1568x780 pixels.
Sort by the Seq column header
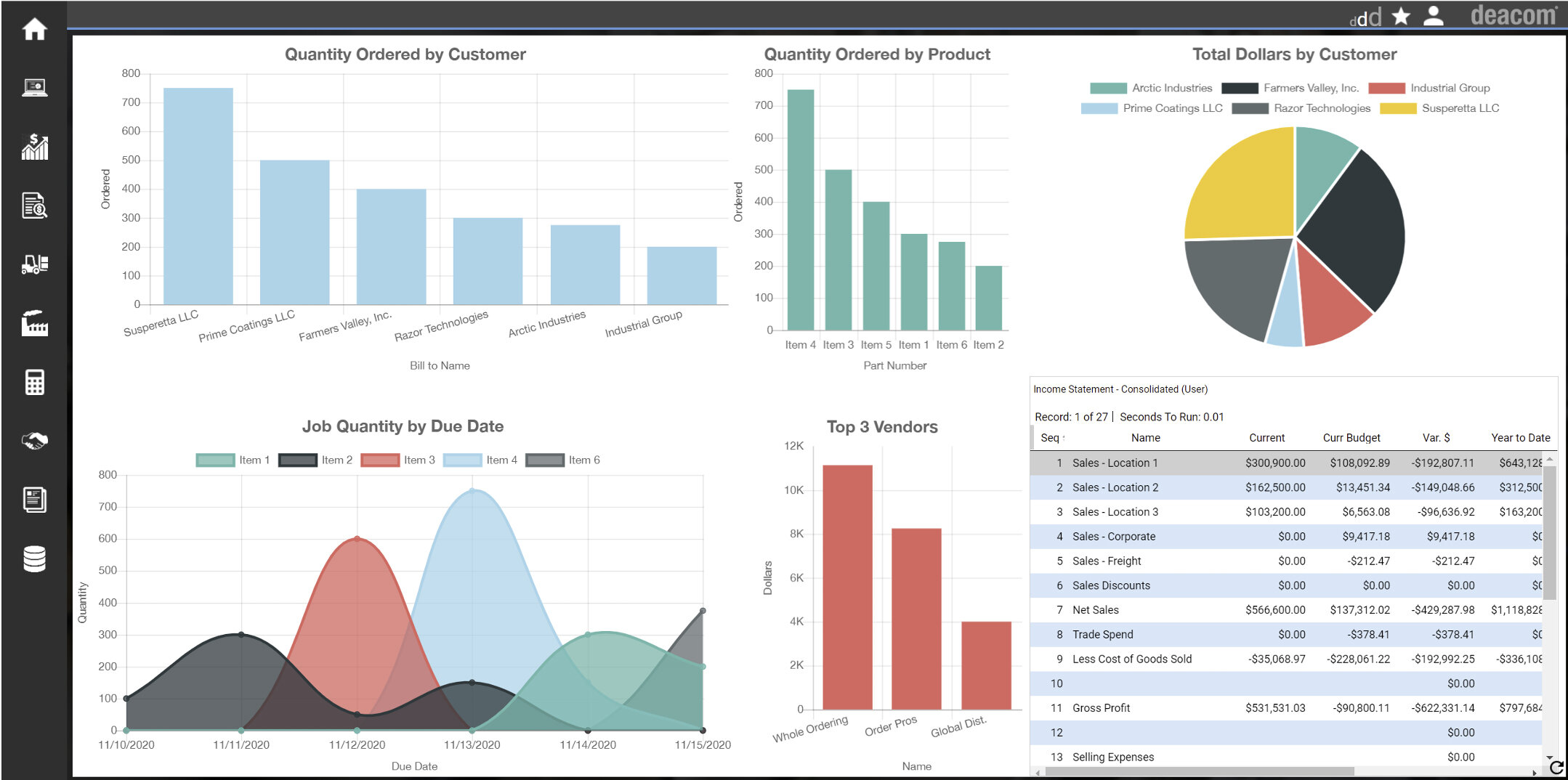pos(1050,437)
